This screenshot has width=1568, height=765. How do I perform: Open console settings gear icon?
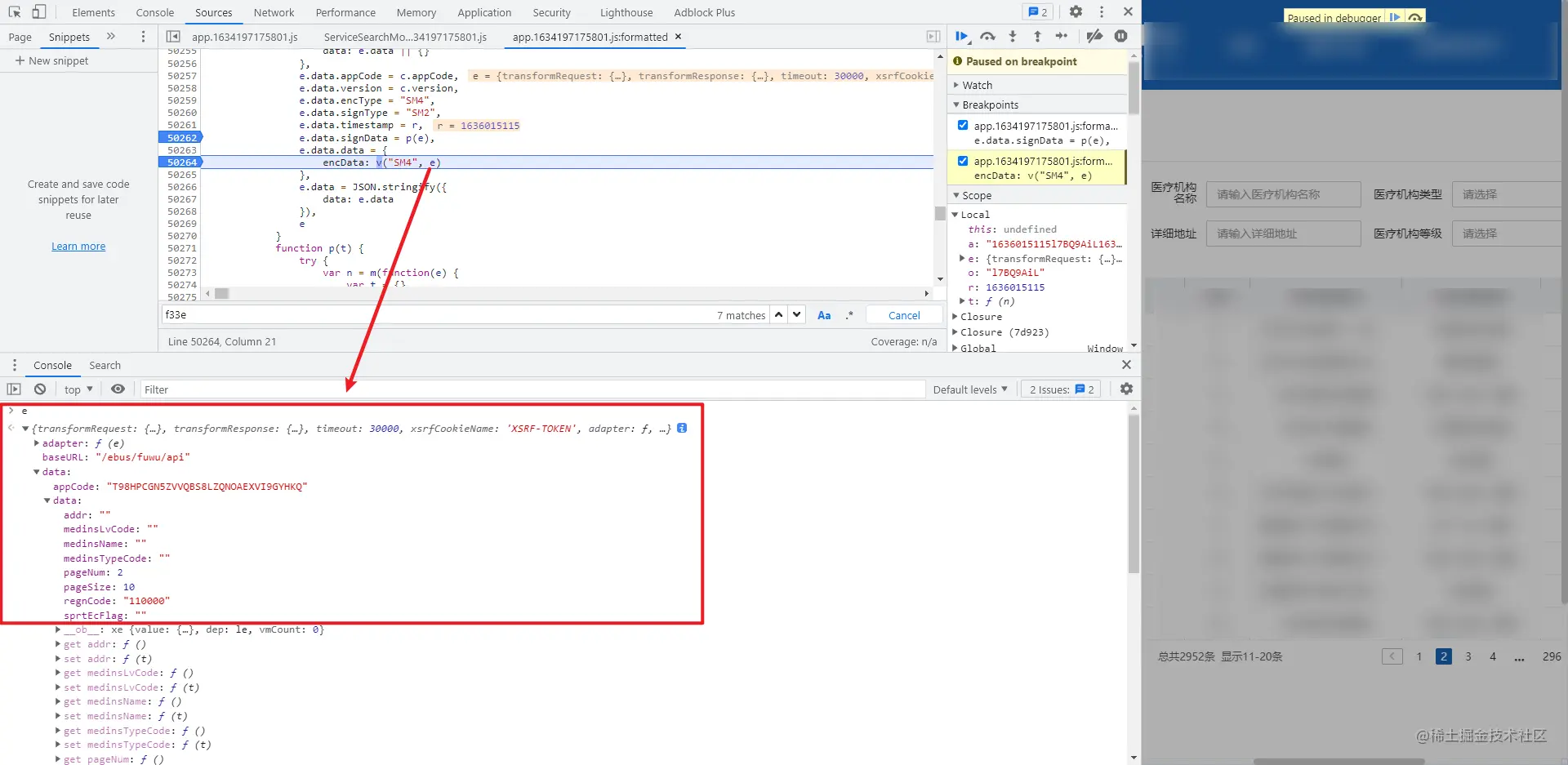(x=1126, y=389)
